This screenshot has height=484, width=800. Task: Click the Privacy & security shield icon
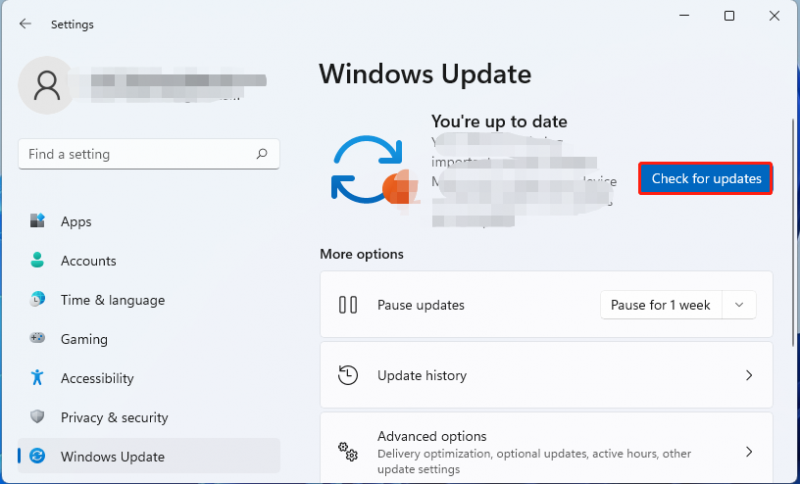tap(37, 417)
